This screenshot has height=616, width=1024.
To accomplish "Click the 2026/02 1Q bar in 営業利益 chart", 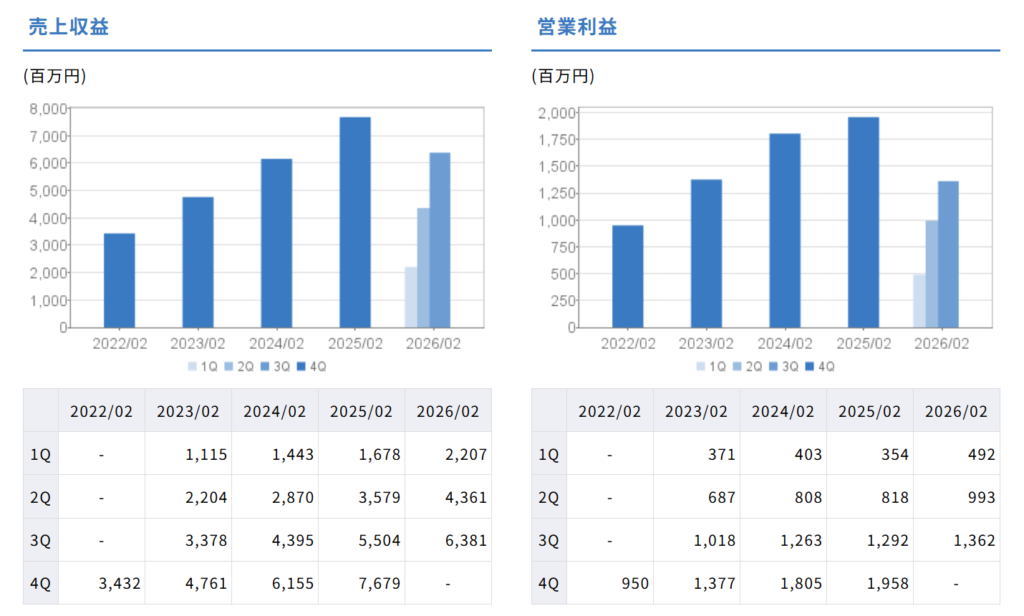I will (x=919, y=300).
